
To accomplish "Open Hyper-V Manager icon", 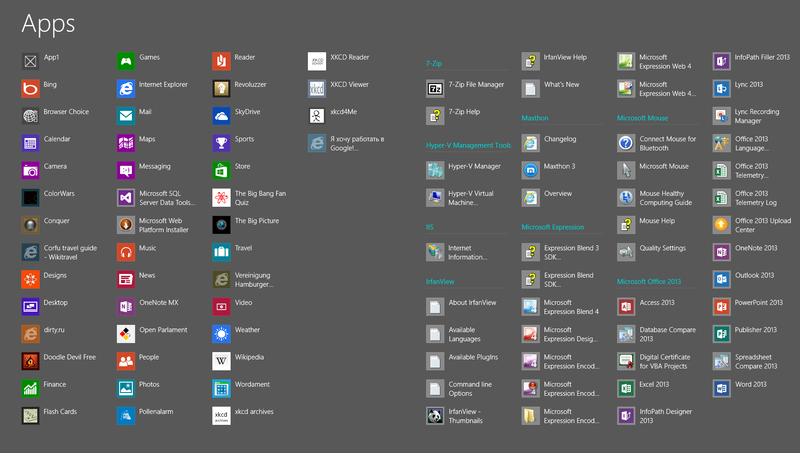I will coord(435,170).
